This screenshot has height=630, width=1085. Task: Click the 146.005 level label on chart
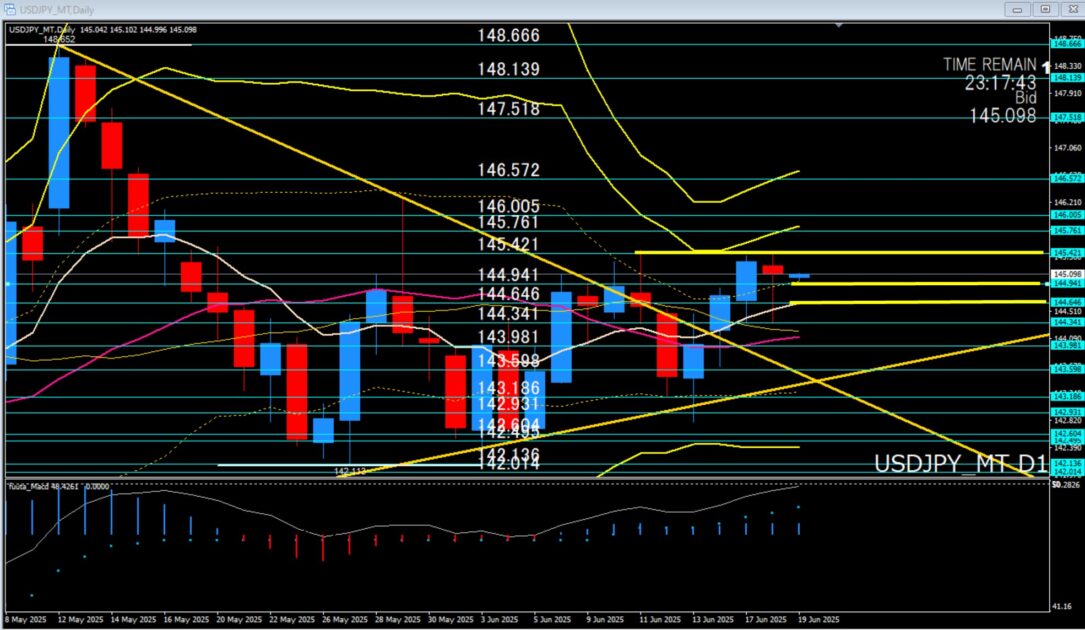point(508,205)
